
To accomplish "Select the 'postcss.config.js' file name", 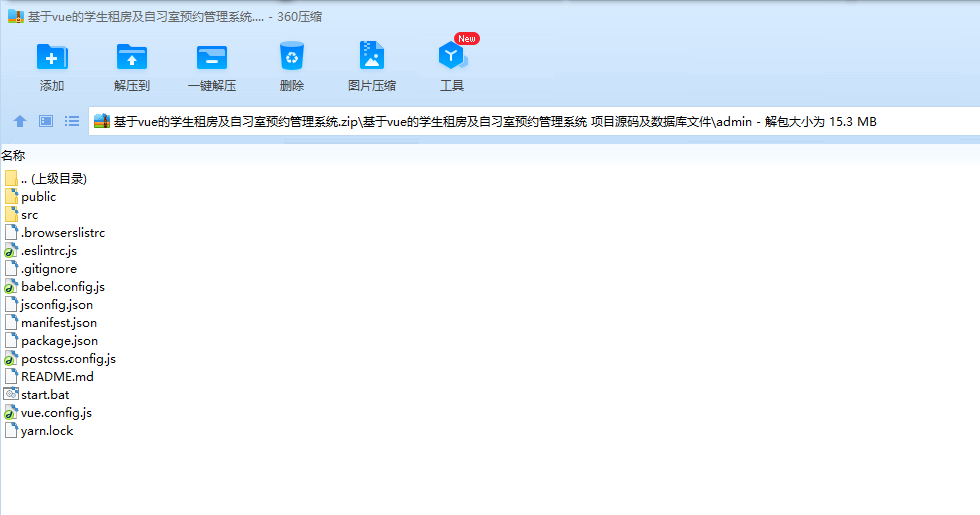I will tap(69, 359).
